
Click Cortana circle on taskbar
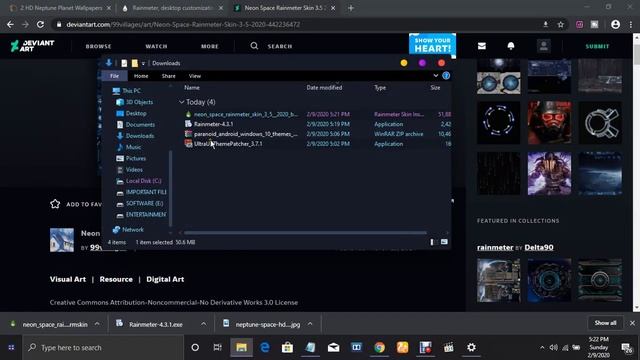[195, 347]
